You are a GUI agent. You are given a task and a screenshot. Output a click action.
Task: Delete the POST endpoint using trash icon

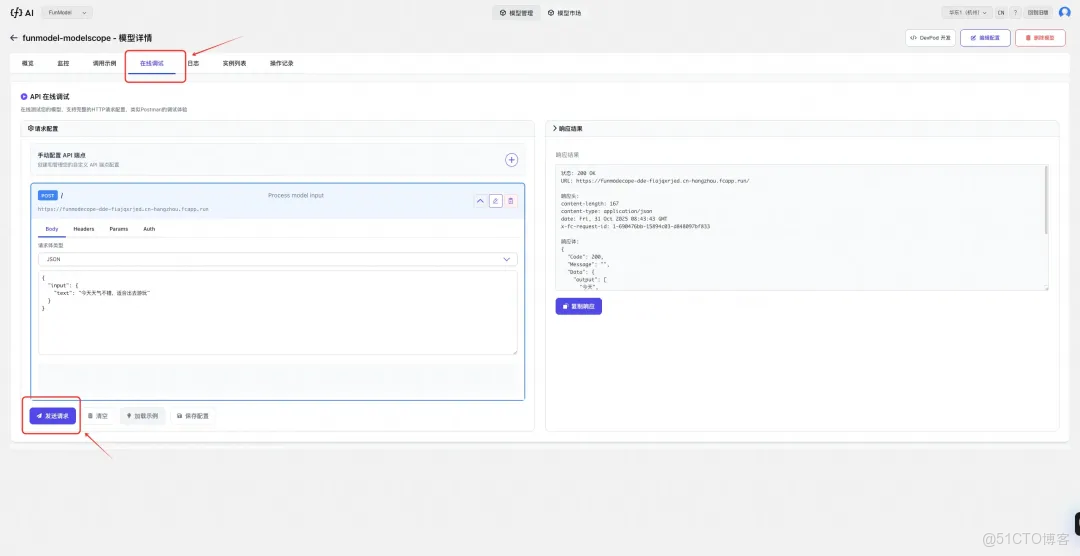(x=510, y=201)
